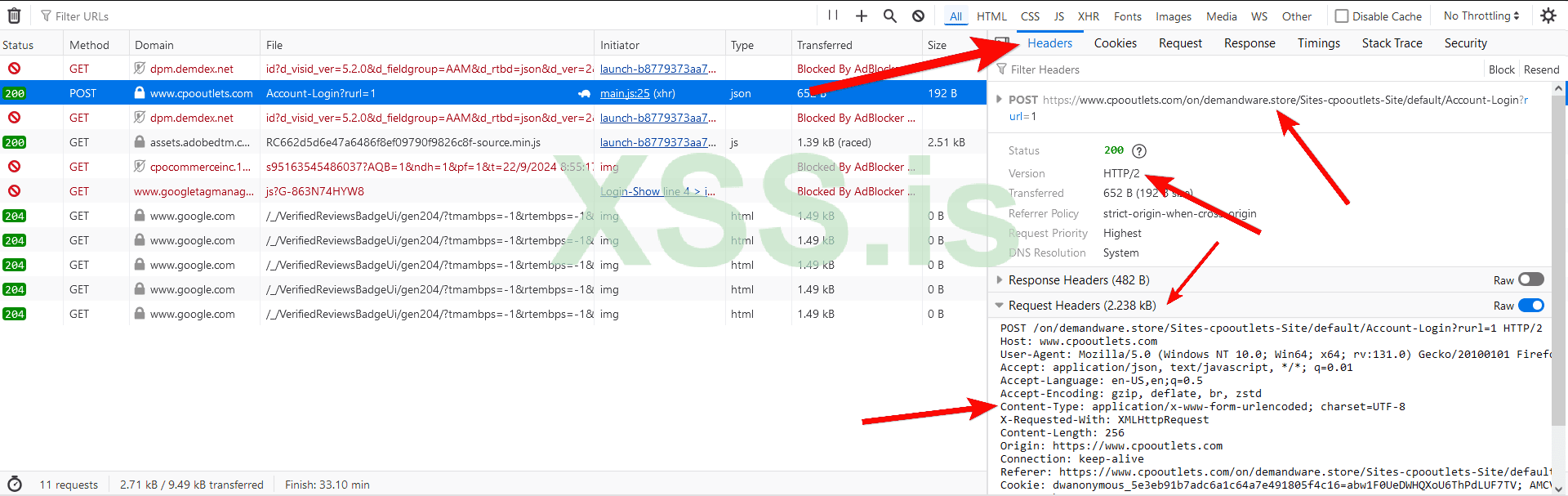Click the help icon beside status 200
Image resolution: width=1568 pixels, height=496 pixels.
pos(1139,150)
